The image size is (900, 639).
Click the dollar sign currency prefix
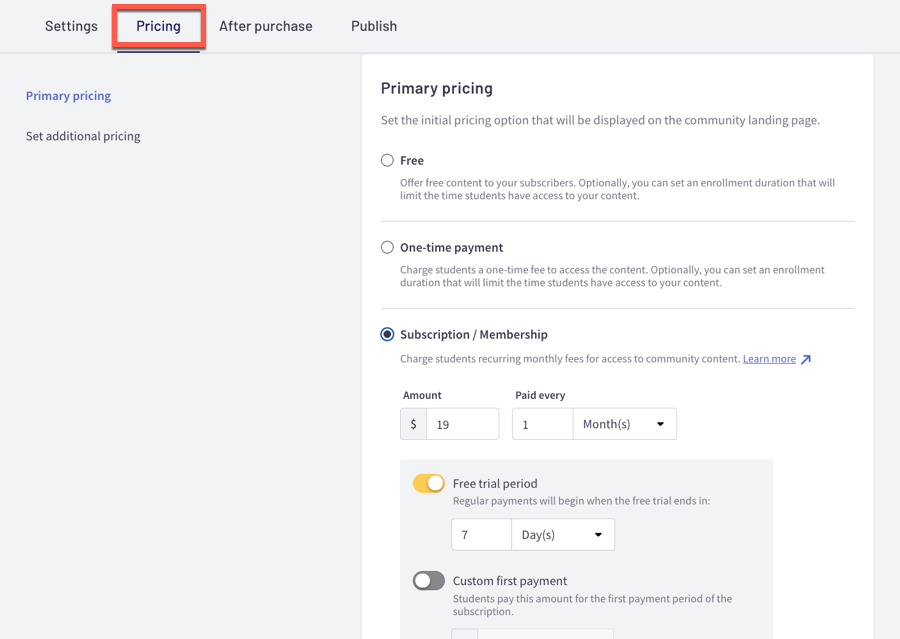[413, 424]
